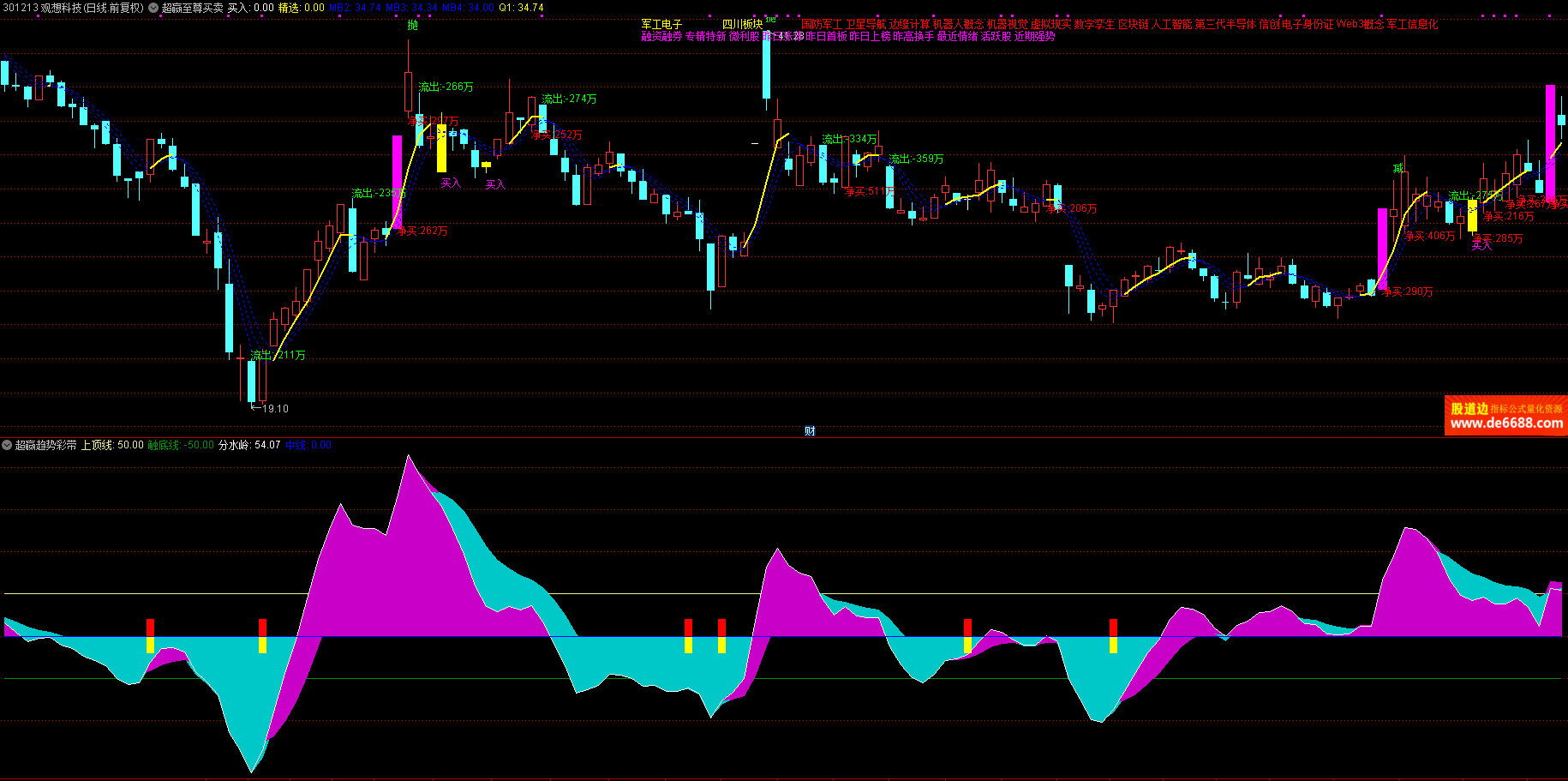Open the Web3概念 concept tag
The width and height of the screenshot is (1568, 781).
coord(1360,25)
